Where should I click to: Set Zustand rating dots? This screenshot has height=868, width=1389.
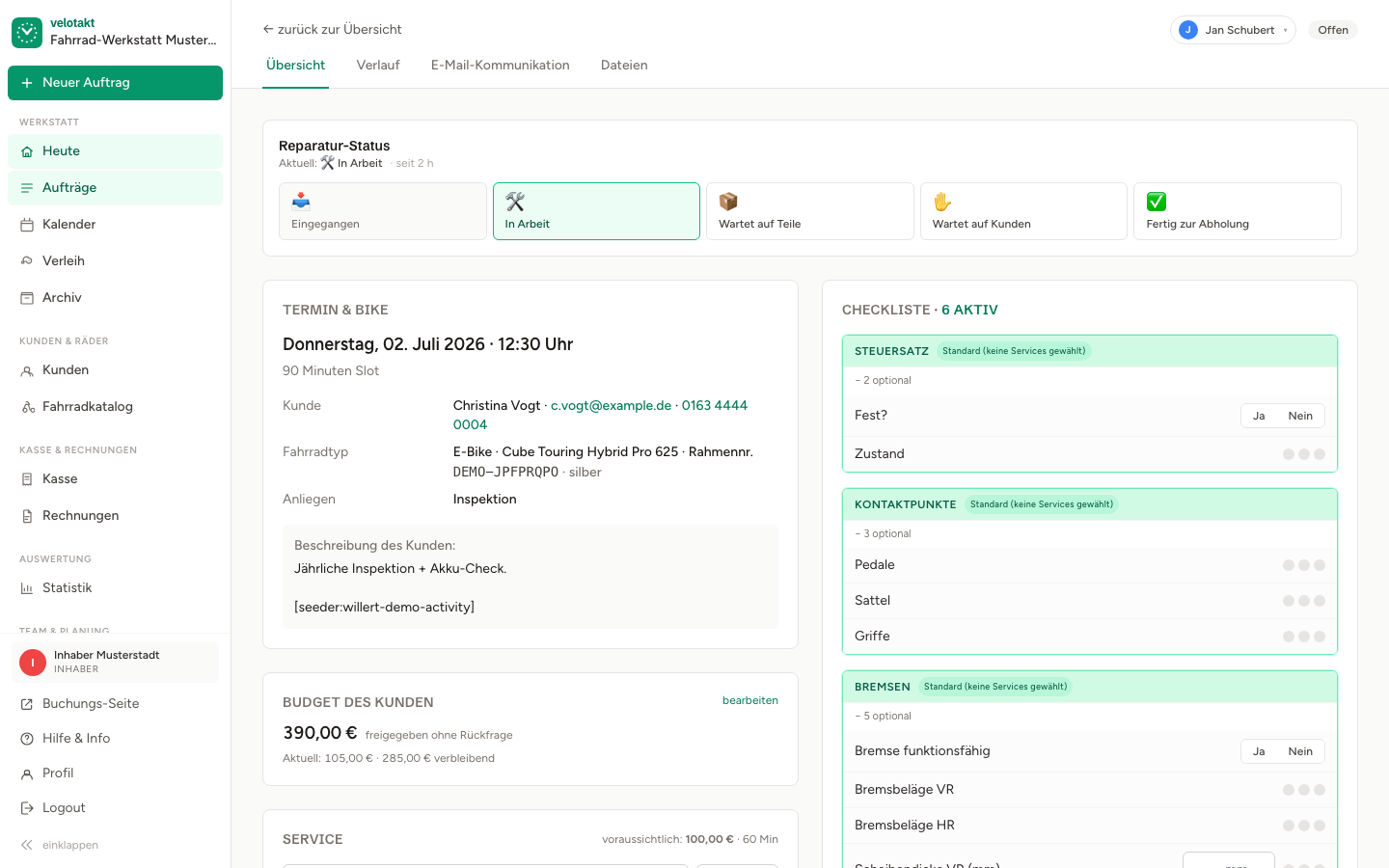pyautogui.click(x=1304, y=454)
